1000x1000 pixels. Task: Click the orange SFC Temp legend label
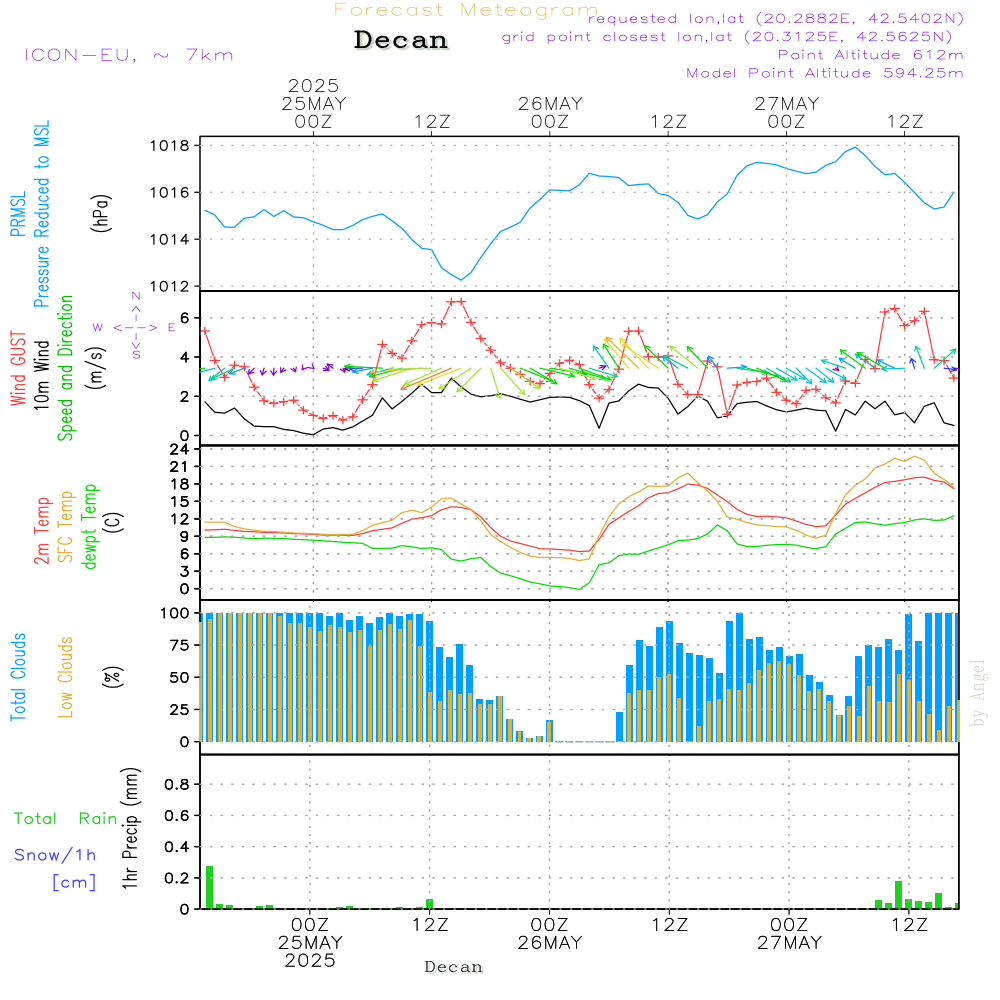[67, 527]
